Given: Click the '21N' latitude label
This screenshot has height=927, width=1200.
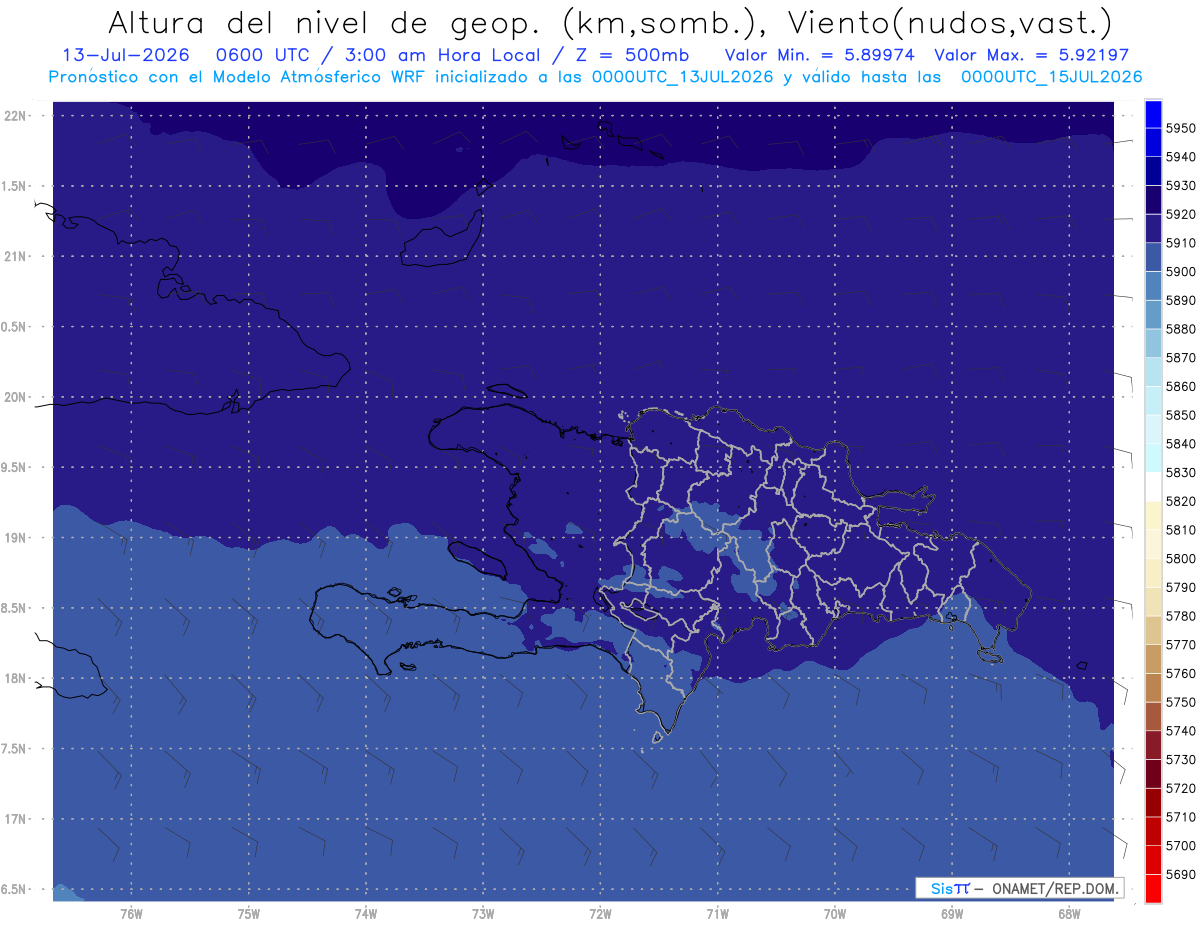Looking at the screenshot, I should (x=17, y=257).
